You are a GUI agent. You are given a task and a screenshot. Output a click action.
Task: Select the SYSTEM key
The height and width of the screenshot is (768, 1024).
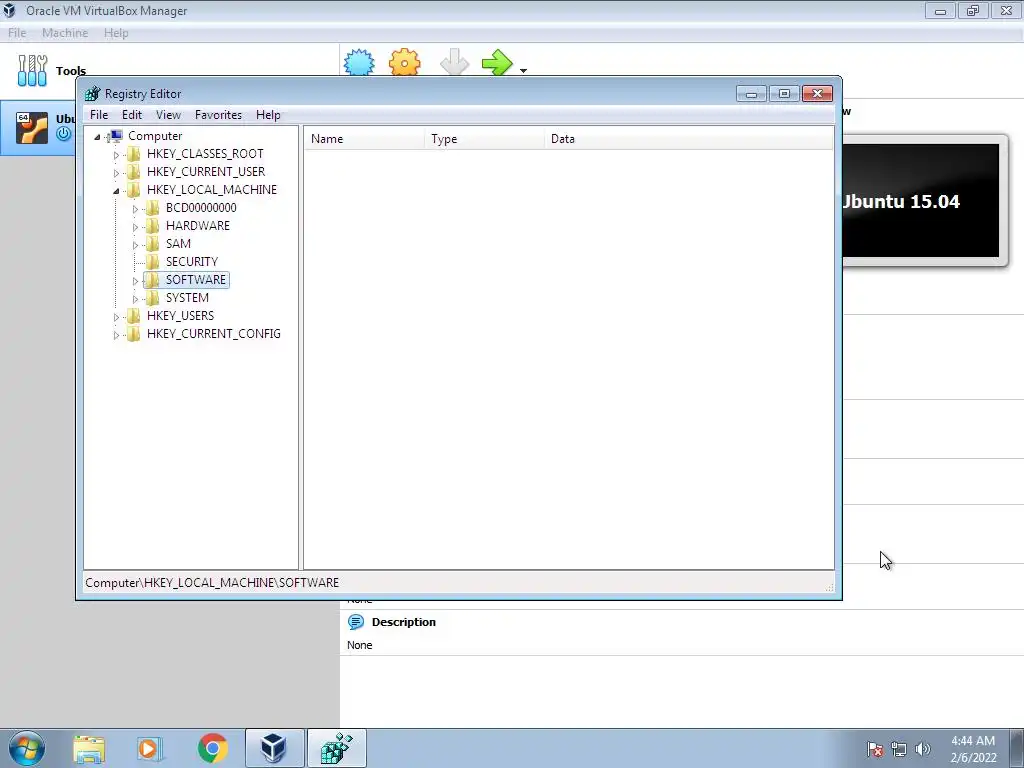(x=187, y=297)
